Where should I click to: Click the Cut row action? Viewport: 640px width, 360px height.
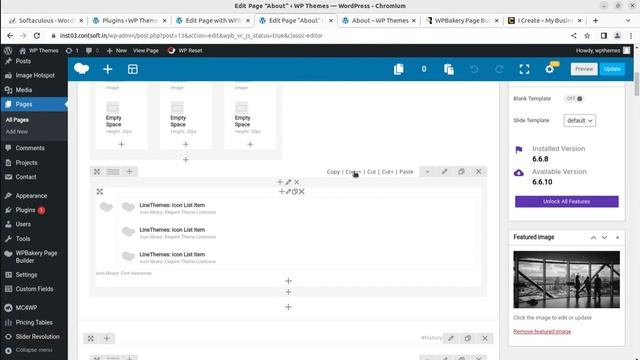tap(371, 172)
